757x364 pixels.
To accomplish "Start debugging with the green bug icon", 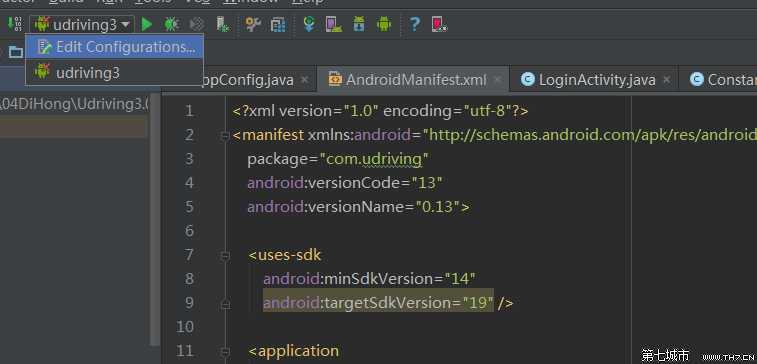I will [x=171, y=24].
